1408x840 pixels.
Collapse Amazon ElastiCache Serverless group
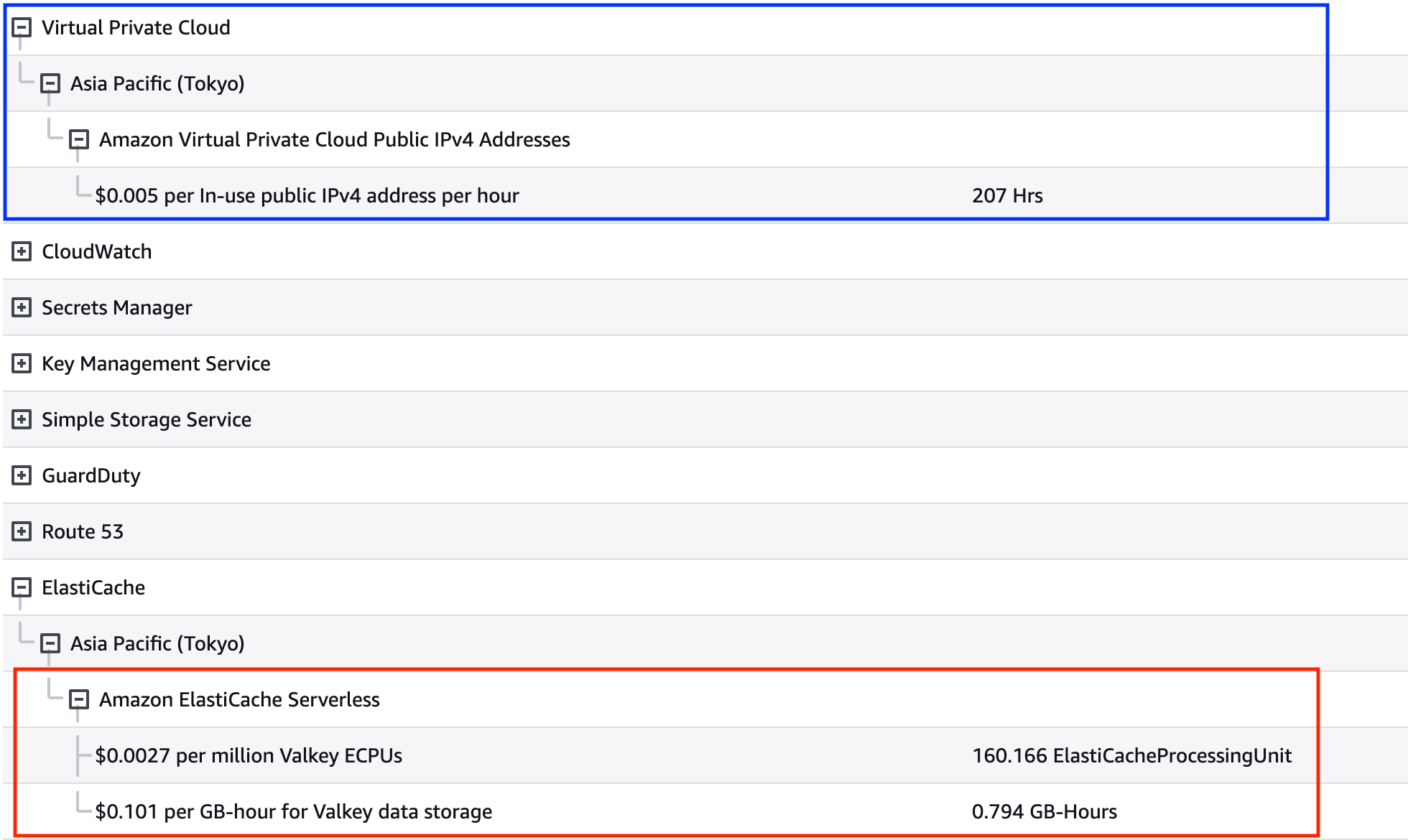(79, 699)
